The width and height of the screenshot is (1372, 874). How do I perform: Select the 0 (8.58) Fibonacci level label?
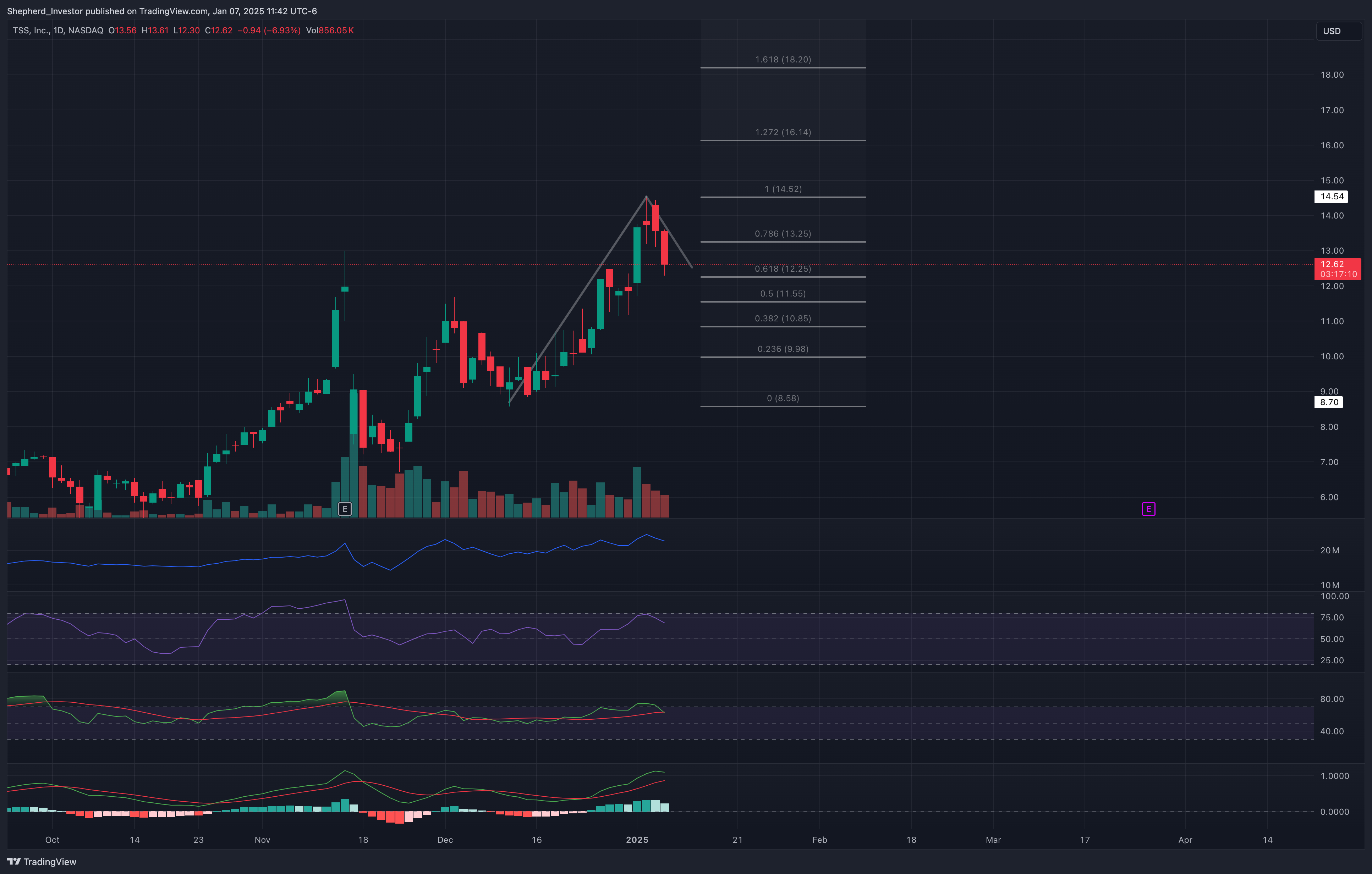[783, 398]
